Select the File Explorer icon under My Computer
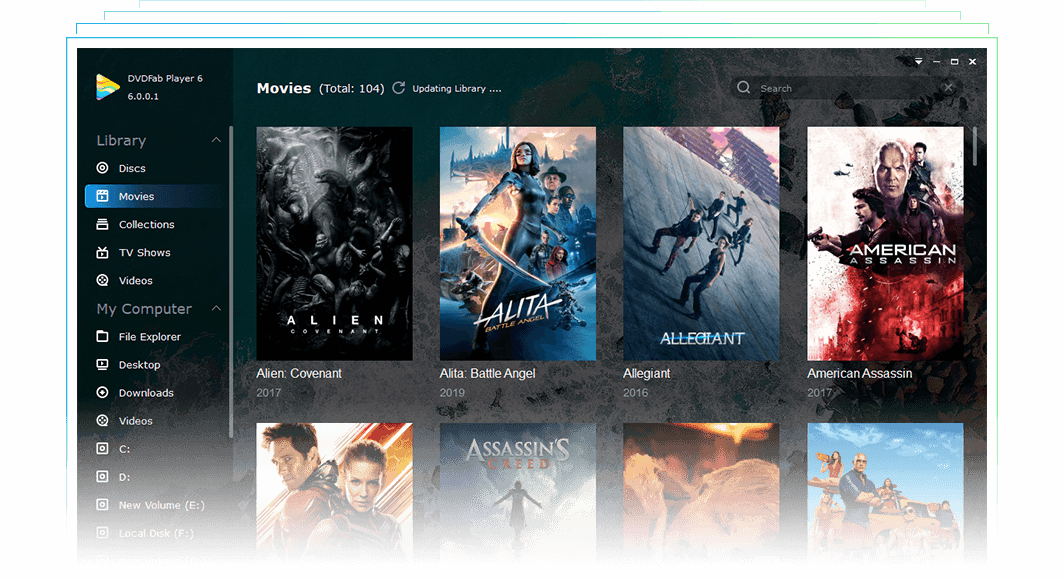1064x579 pixels. click(105, 336)
